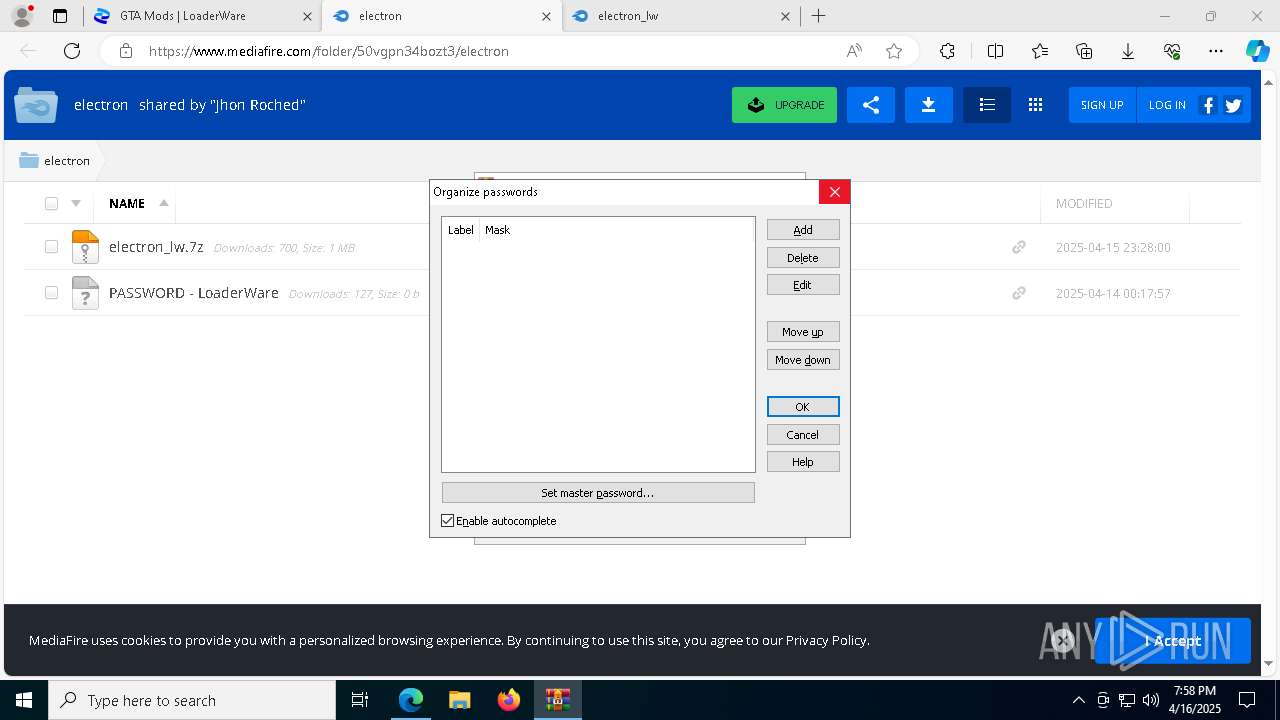Screen dimensions: 1280x720
Task: Toggle split screen view
Action: click(x=995, y=51)
